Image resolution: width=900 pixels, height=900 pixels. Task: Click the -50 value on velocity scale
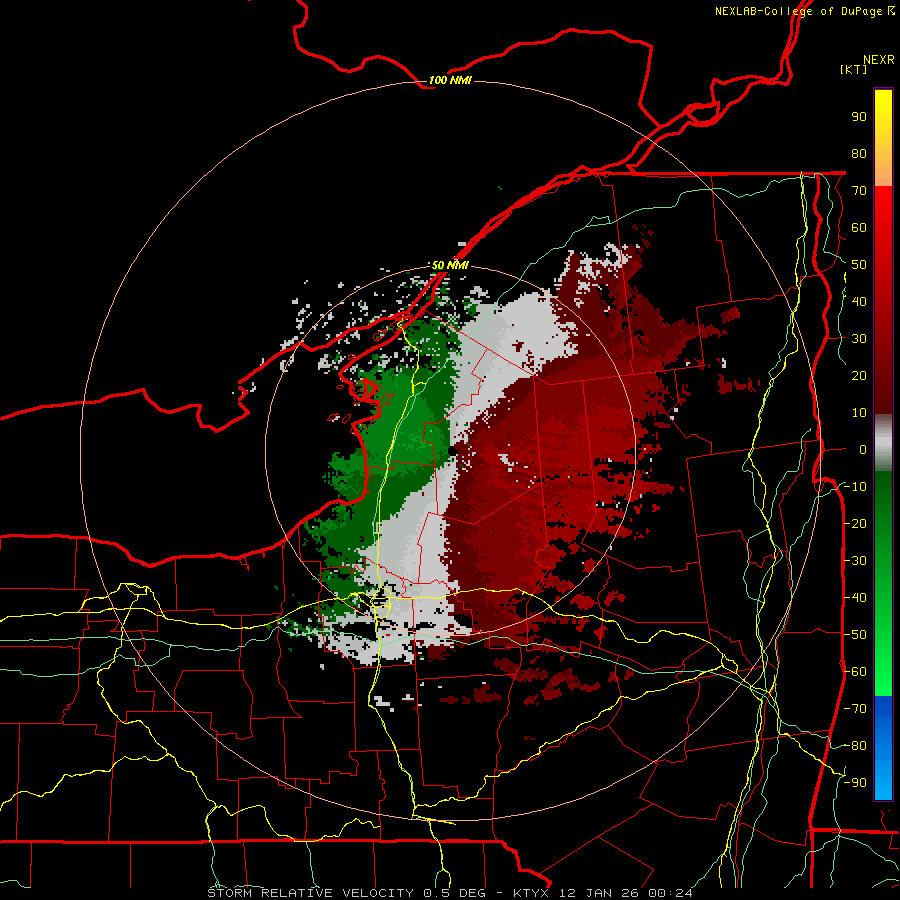pyautogui.click(x=855, y=635)
